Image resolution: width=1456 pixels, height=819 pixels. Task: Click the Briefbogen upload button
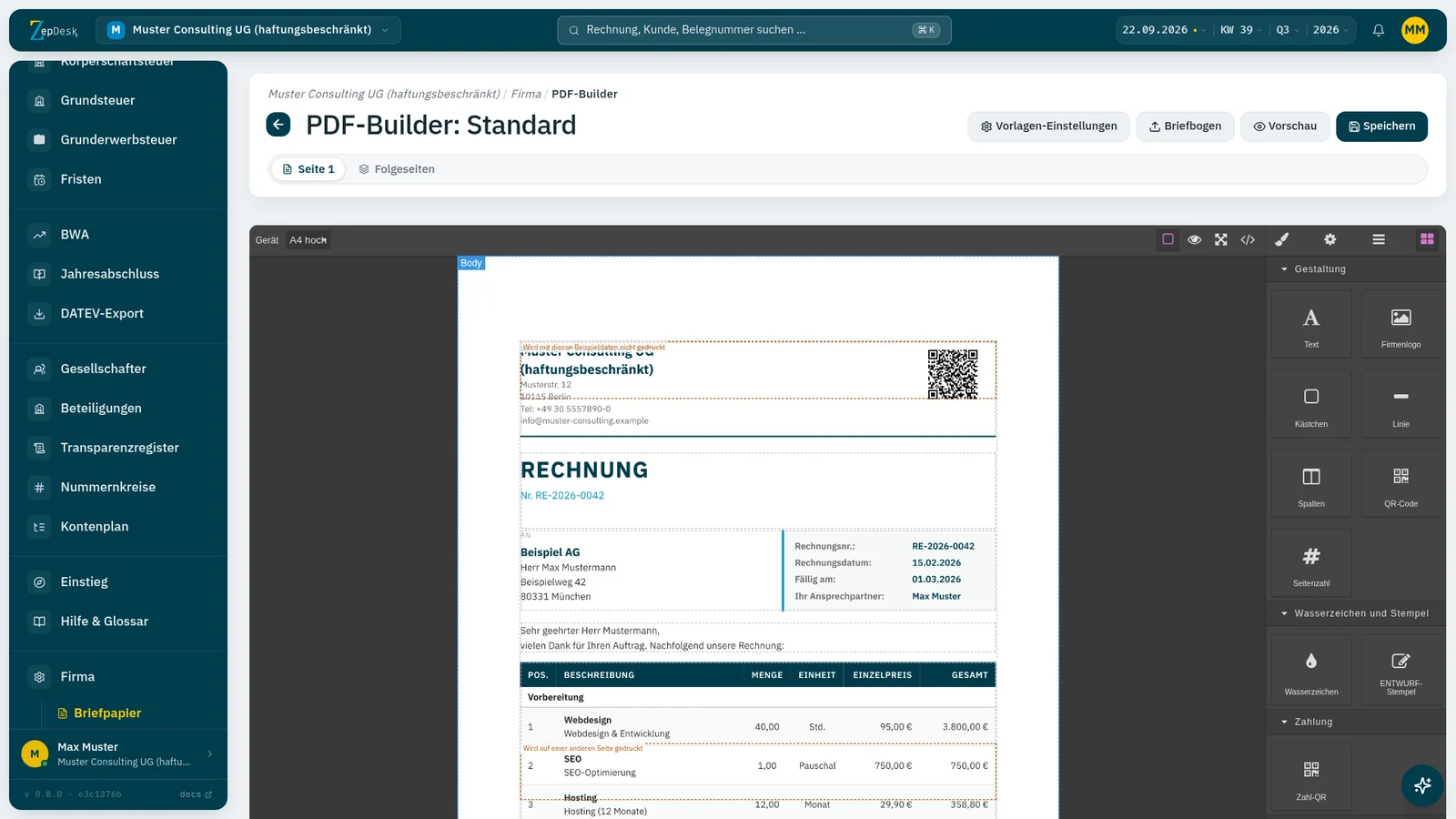1185,126
